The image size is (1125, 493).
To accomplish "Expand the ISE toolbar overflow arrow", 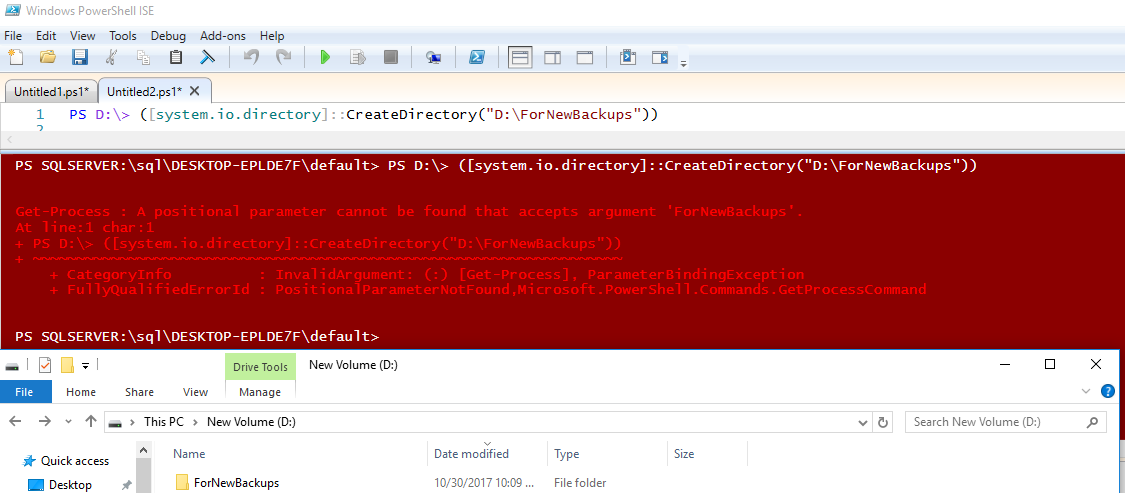I will pyautogui.click(x=684, y=64).
